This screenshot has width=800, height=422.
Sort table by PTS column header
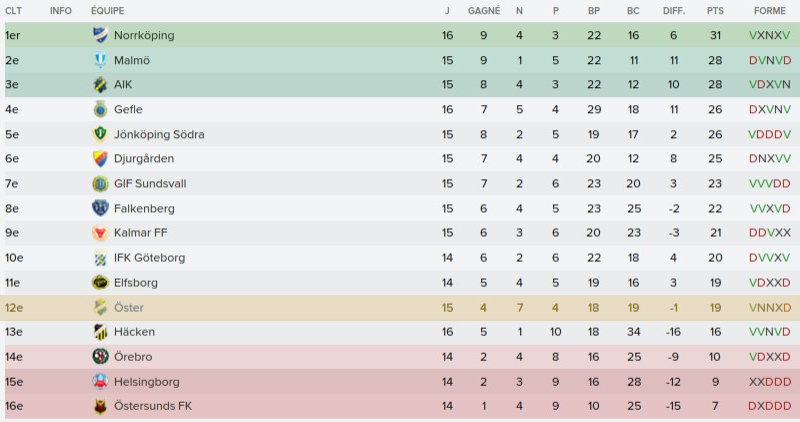pyautogui.click(x=714, y=10)
